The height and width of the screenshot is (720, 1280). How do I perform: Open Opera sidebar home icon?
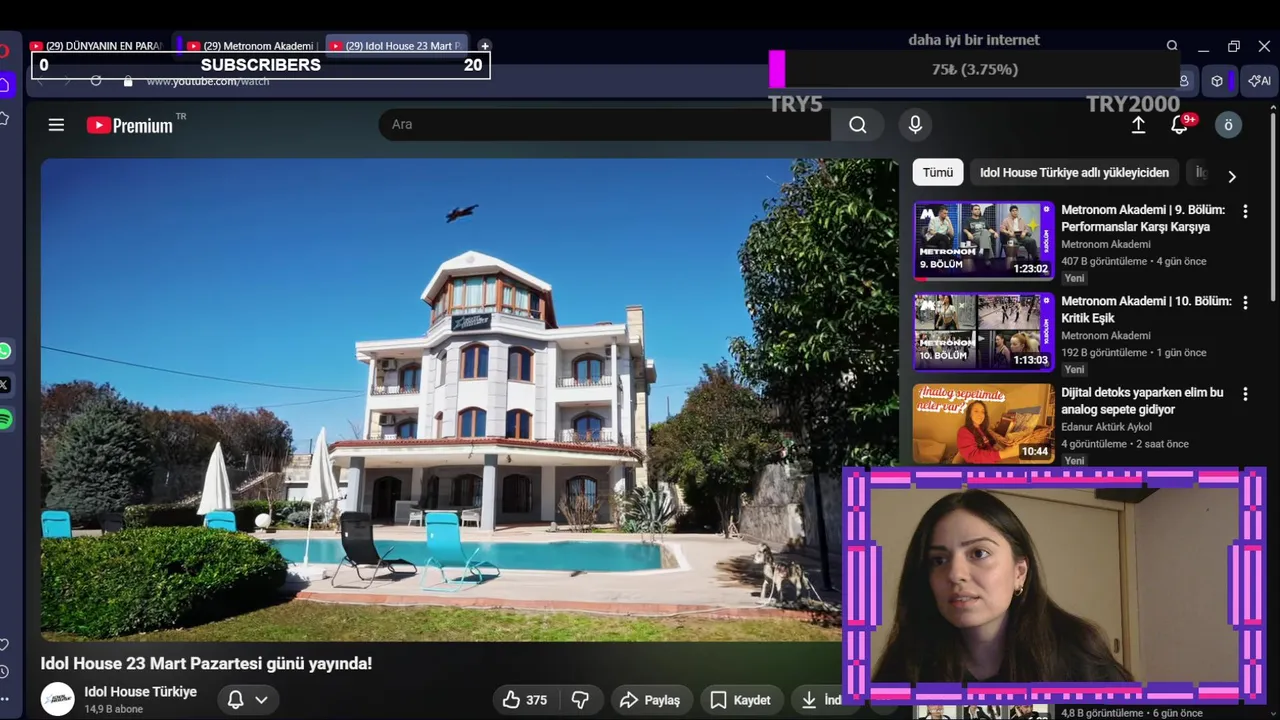click(4, 85)
